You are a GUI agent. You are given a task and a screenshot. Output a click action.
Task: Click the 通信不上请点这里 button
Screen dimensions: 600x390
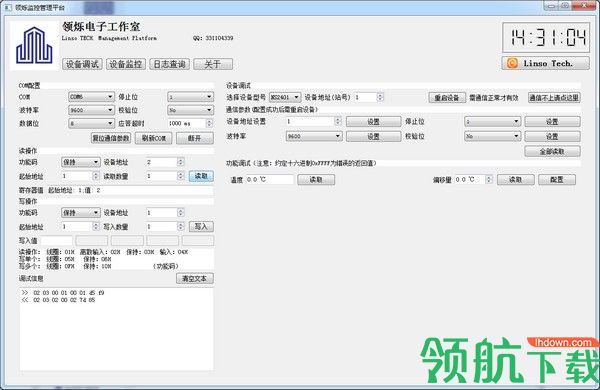pyautogui.click(x=554, y=98)
